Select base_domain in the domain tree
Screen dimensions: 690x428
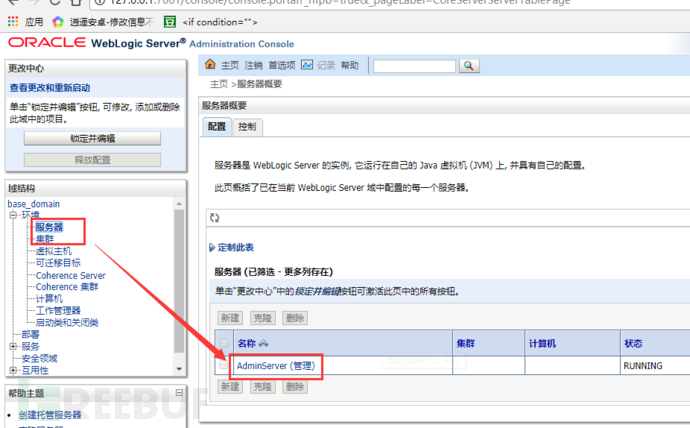point(33,204)
